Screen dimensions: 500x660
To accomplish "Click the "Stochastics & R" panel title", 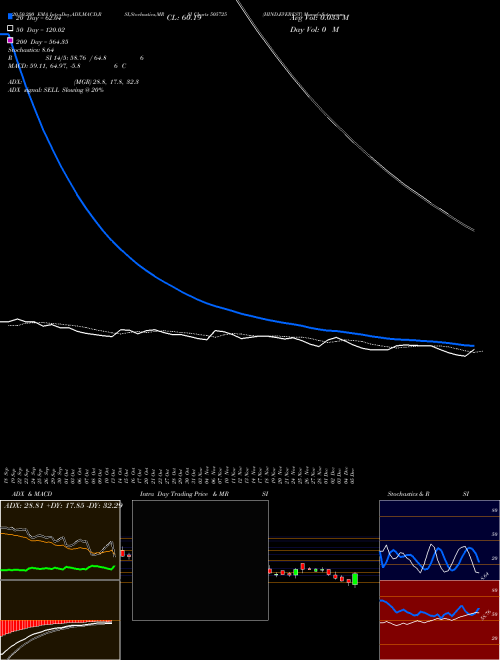I will pyautogui.click(x=408, y=494).
